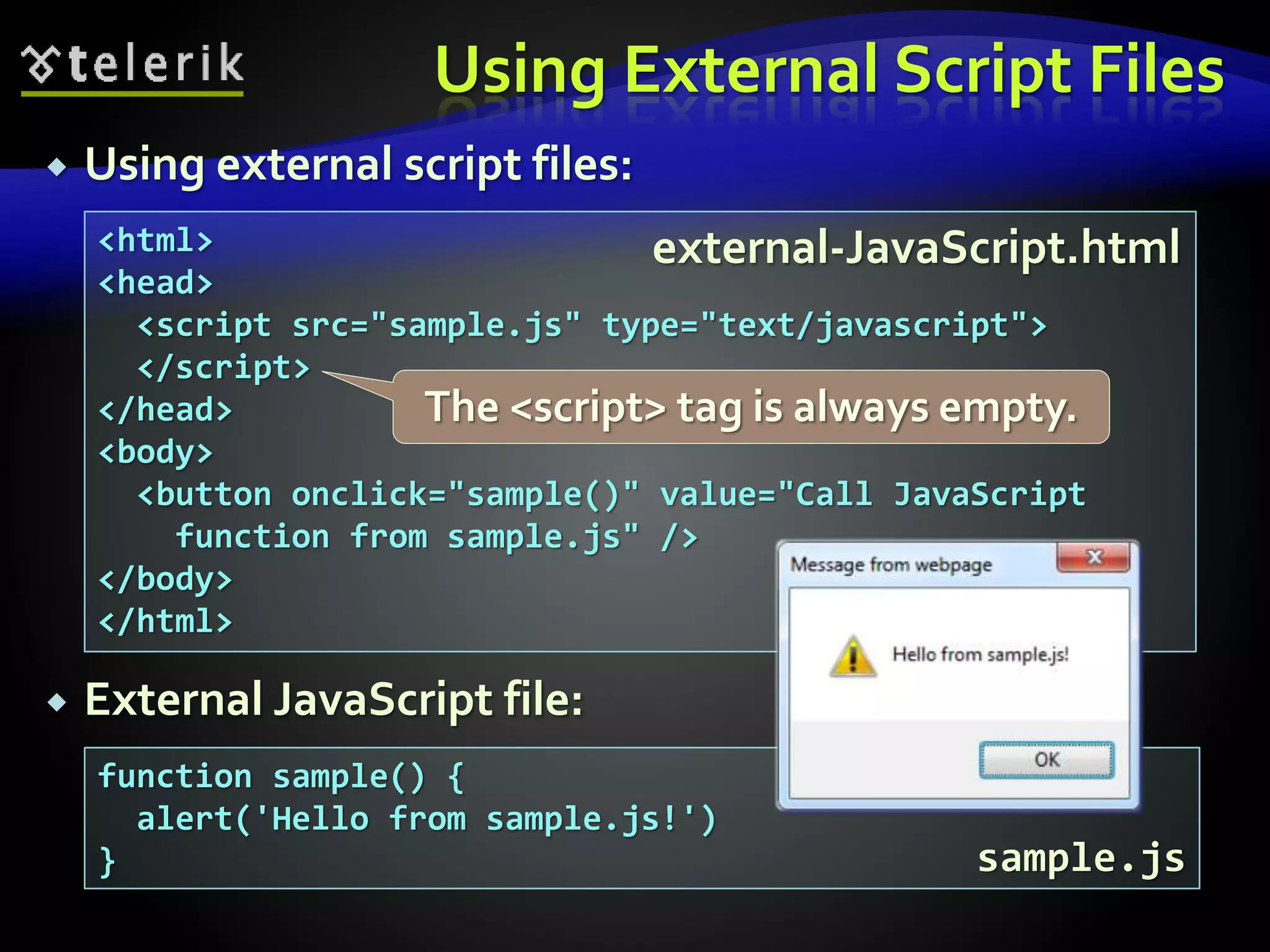Click OK in the message dialog
This screenshot has height=952, width=1270.
[x=1046, y=760]
